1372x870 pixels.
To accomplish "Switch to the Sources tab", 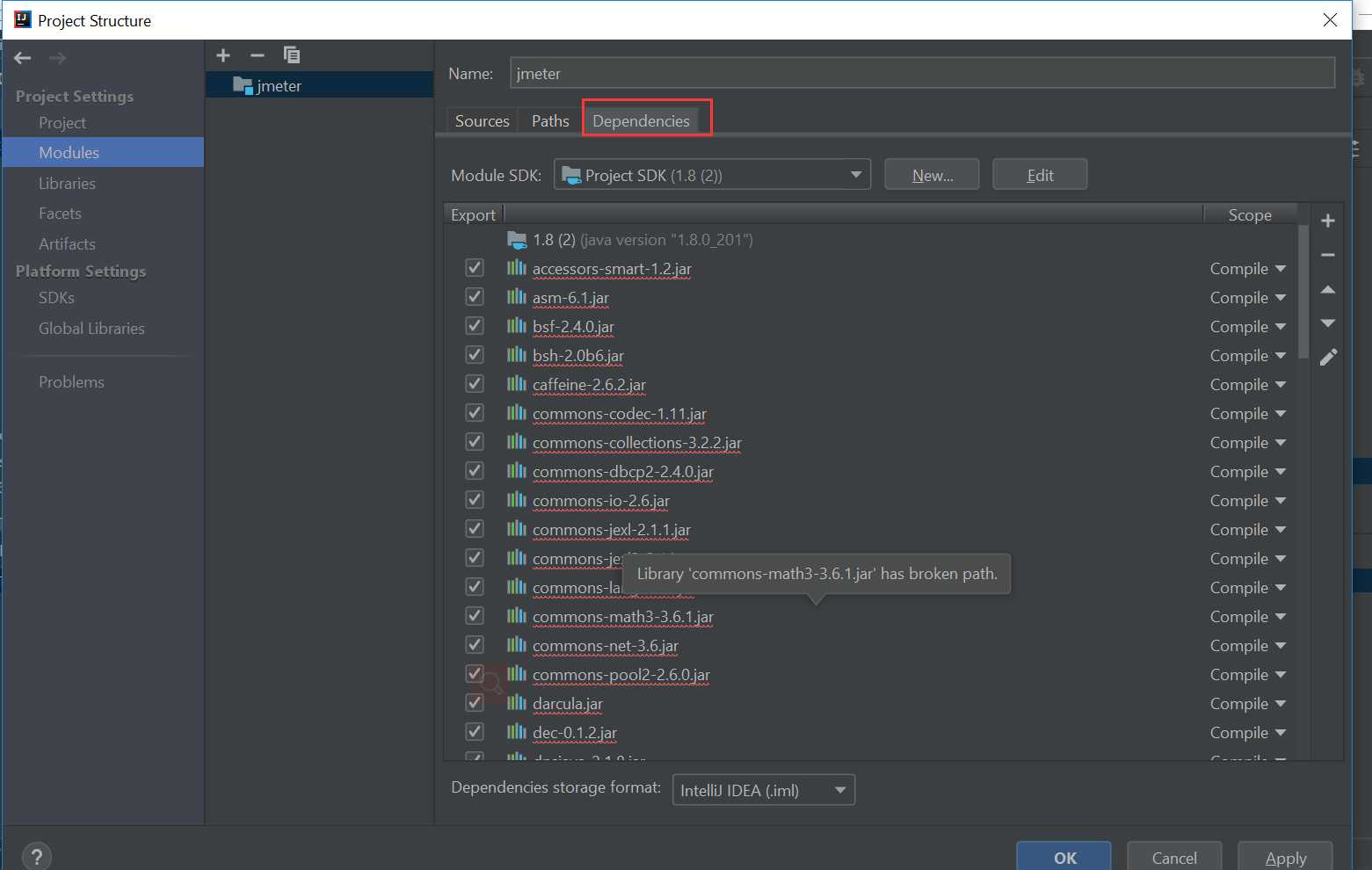I will [482, 120].
